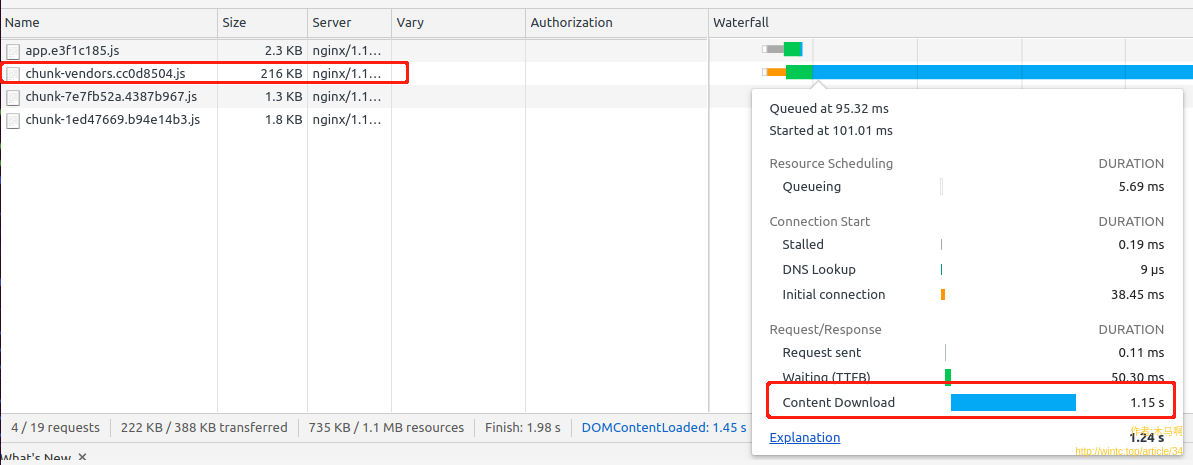This screenshot has width=1193, height=465.
Task: Click the 1.15 s download duration
Action: coord(1147,403)
